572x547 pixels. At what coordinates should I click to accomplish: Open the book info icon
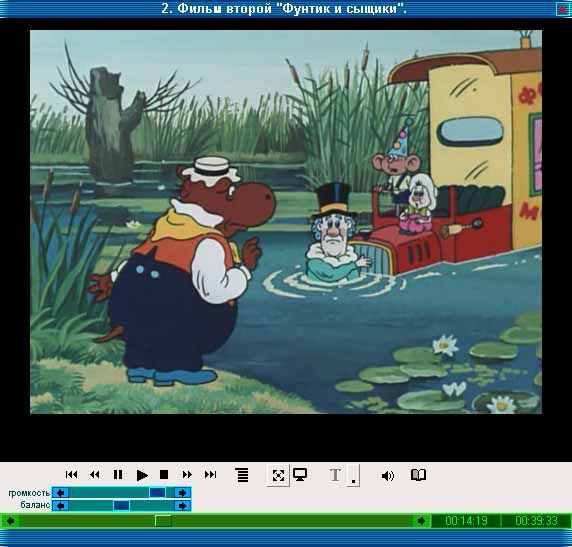[x=418, y=475]
